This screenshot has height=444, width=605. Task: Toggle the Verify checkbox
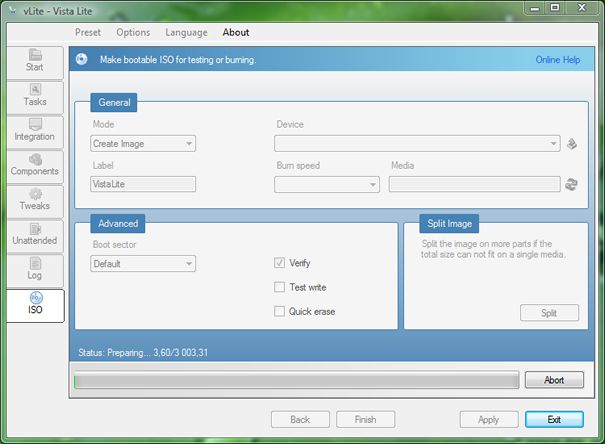coord(279,263)
